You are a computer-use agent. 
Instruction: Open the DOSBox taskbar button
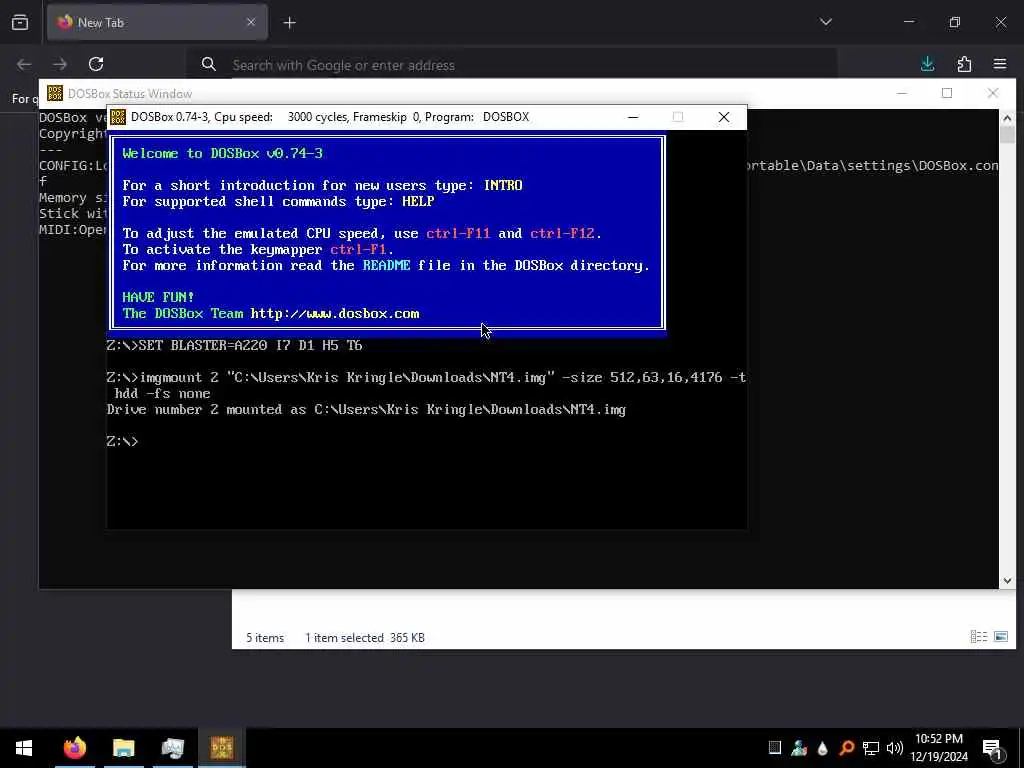click(222, 748)
